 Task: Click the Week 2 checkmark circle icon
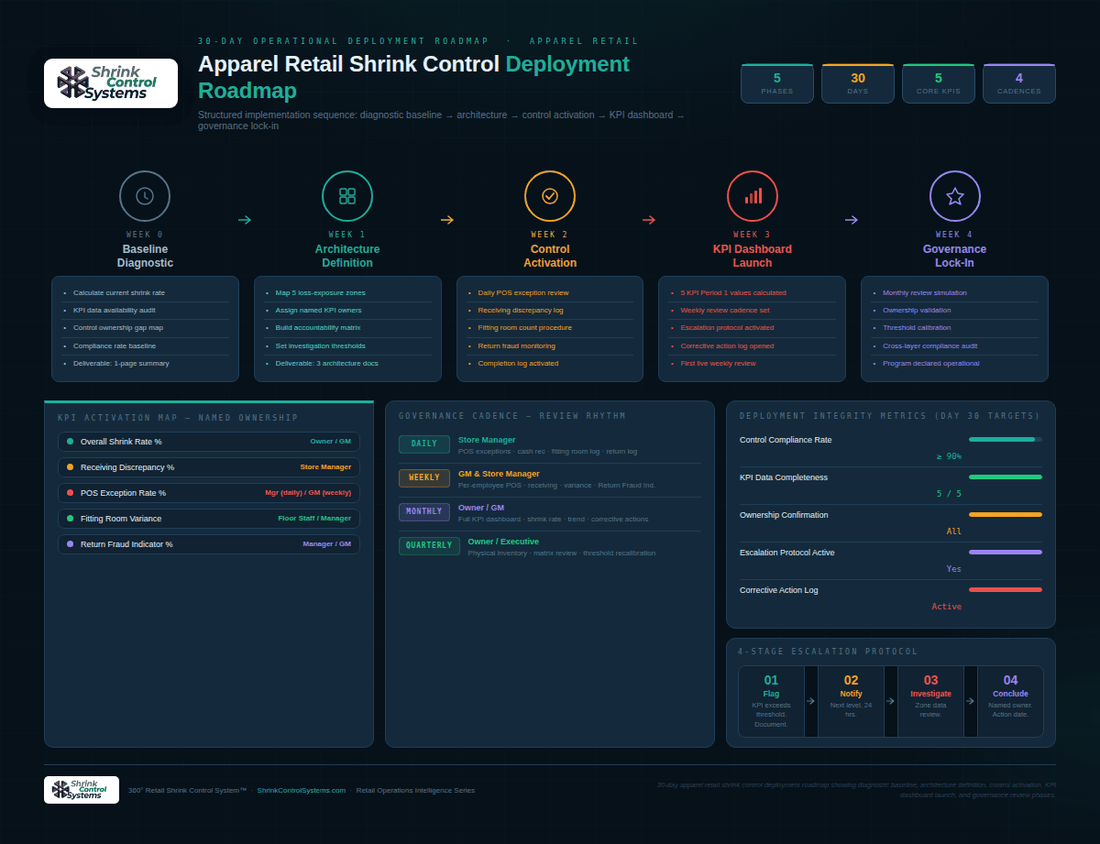[550, 196]
